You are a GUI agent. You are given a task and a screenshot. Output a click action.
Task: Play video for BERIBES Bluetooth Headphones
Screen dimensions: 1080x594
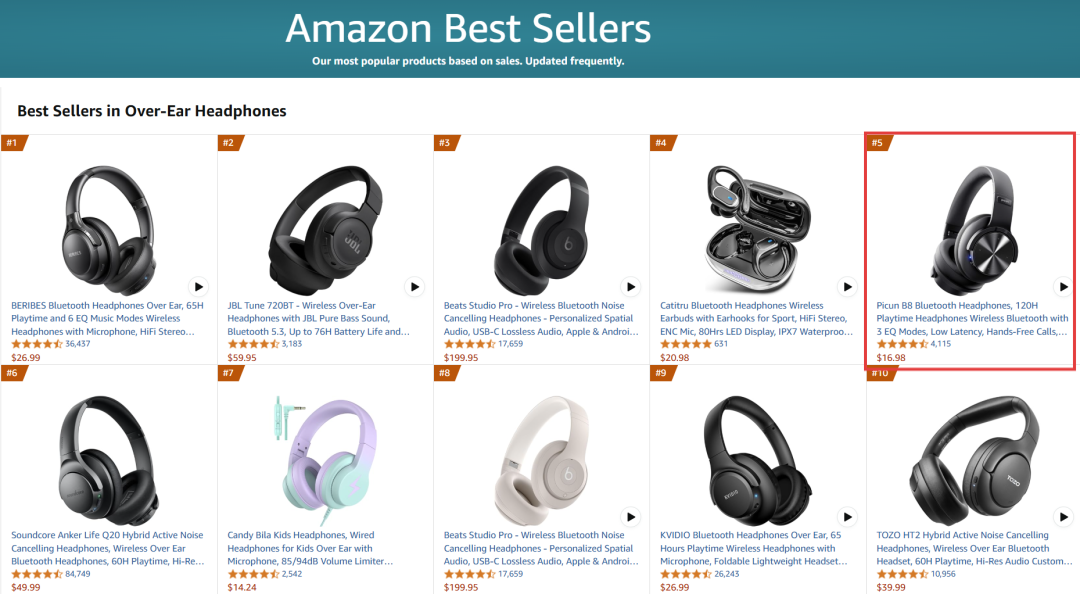point(198,287)
